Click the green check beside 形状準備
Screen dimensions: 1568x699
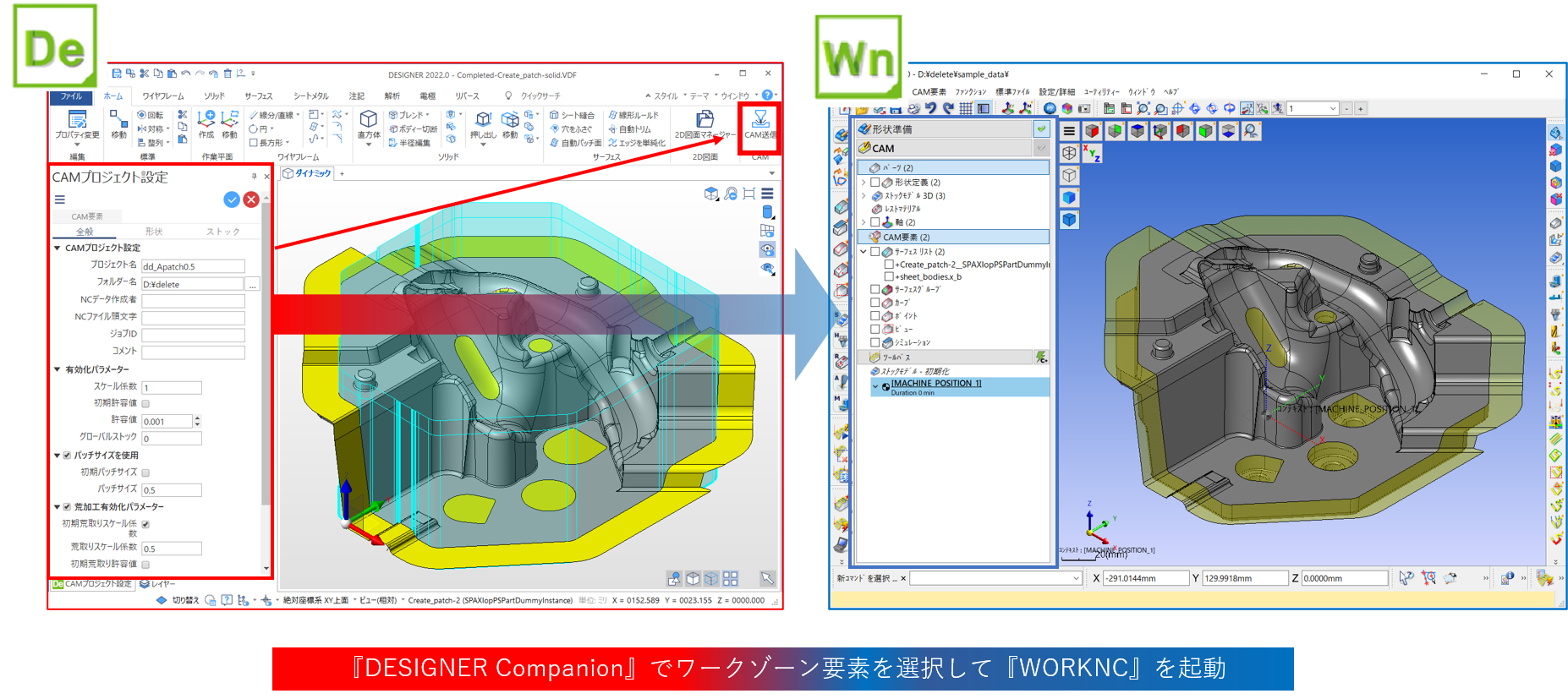(x=1041, y=129)
